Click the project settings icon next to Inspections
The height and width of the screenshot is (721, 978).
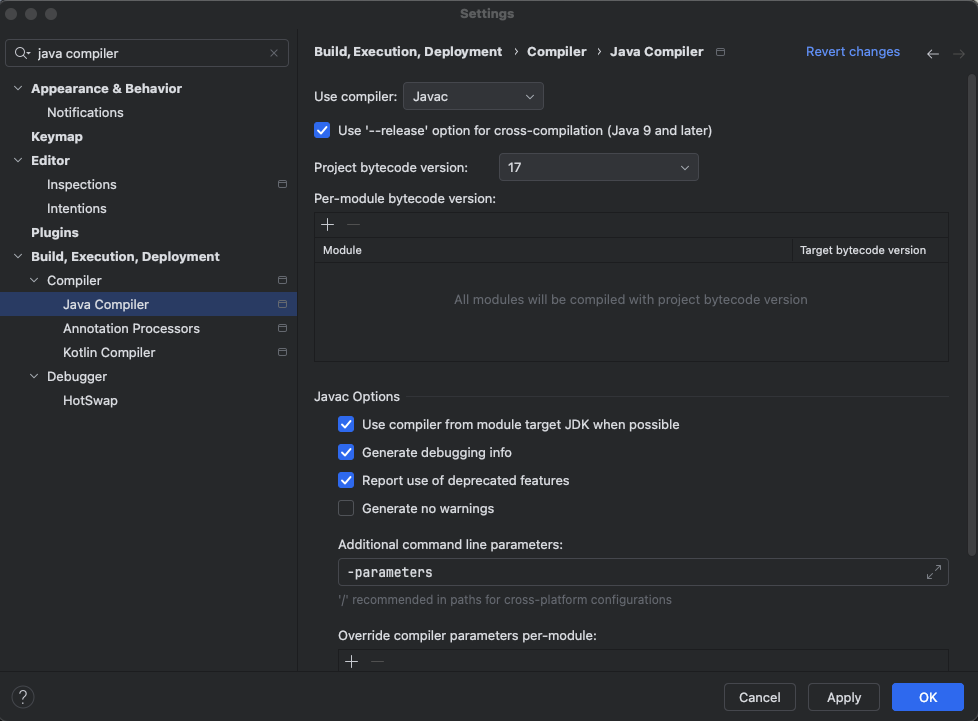coord(282,185)
